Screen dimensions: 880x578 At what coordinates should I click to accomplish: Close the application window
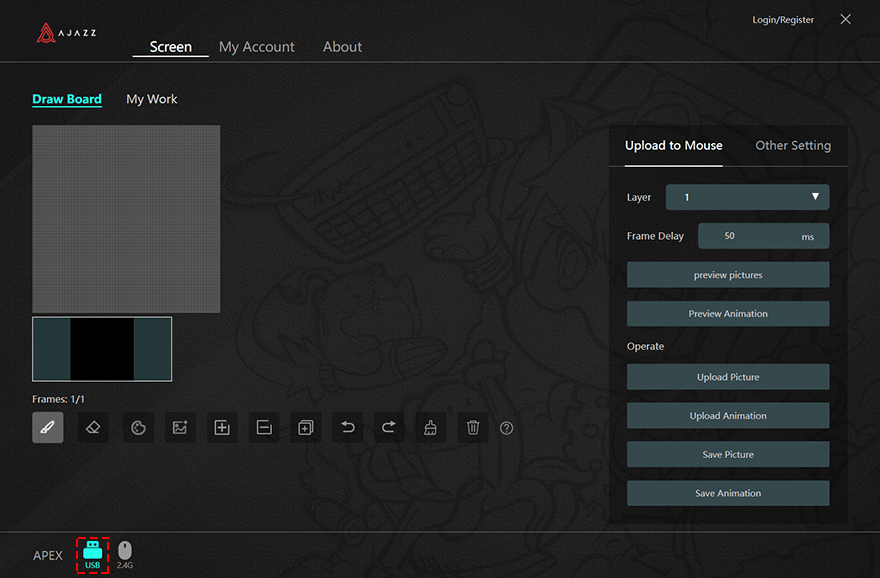(846, 19)
